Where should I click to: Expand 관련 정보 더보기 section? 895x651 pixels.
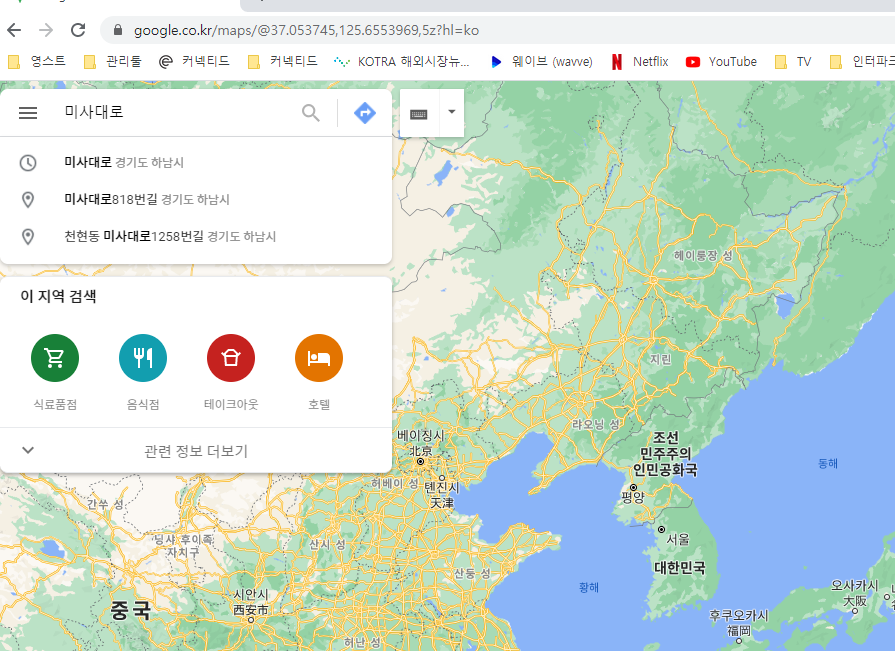coord(196,451)
